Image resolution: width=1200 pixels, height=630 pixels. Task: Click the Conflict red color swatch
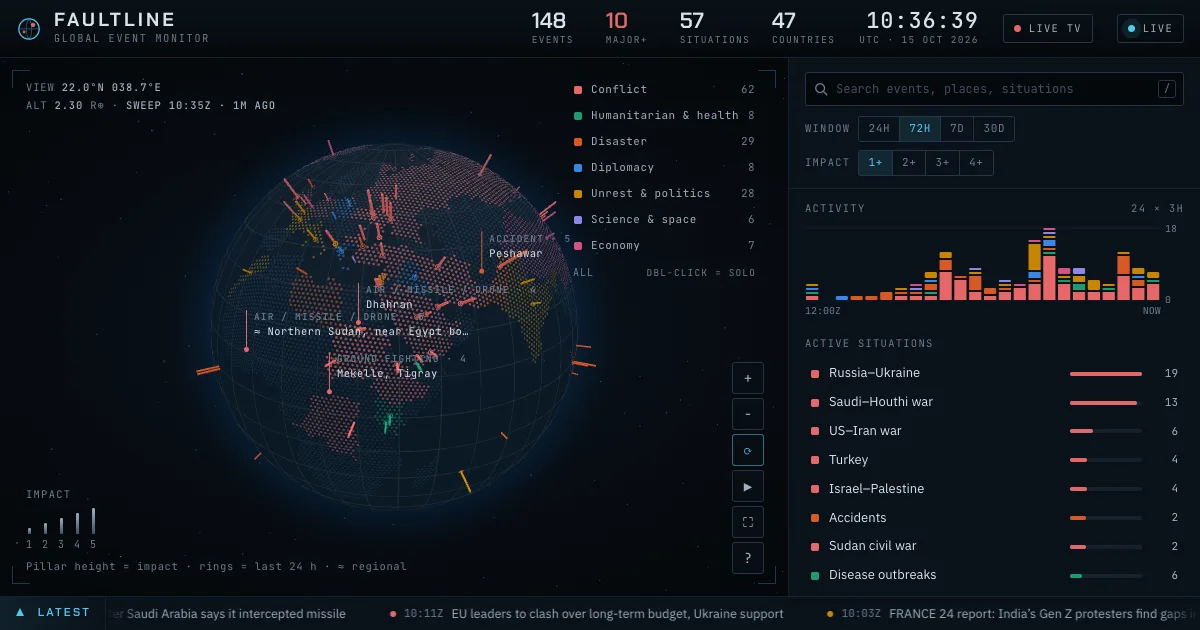tap(578, 90)
